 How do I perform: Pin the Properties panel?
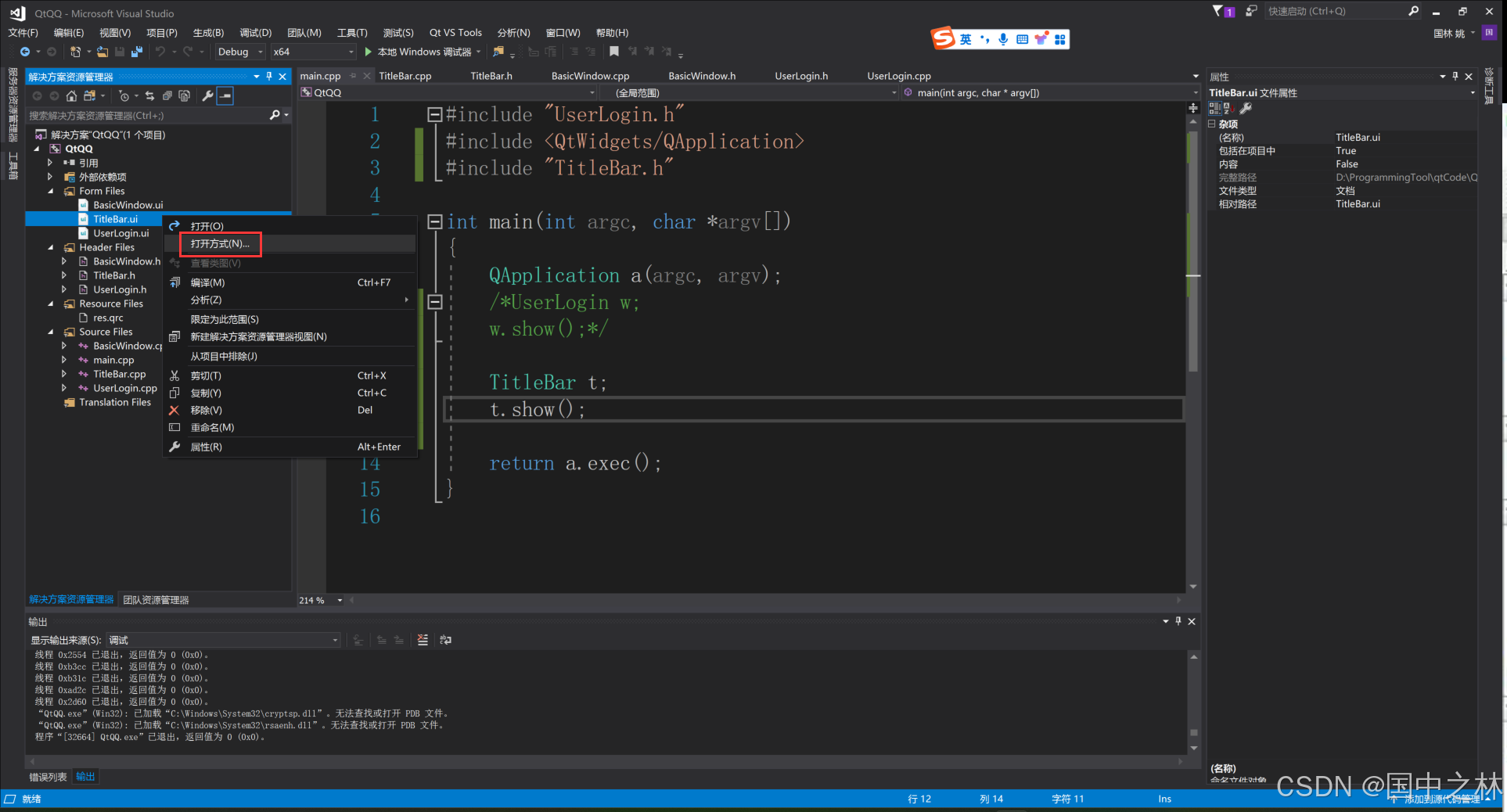tap(1455, 76)
